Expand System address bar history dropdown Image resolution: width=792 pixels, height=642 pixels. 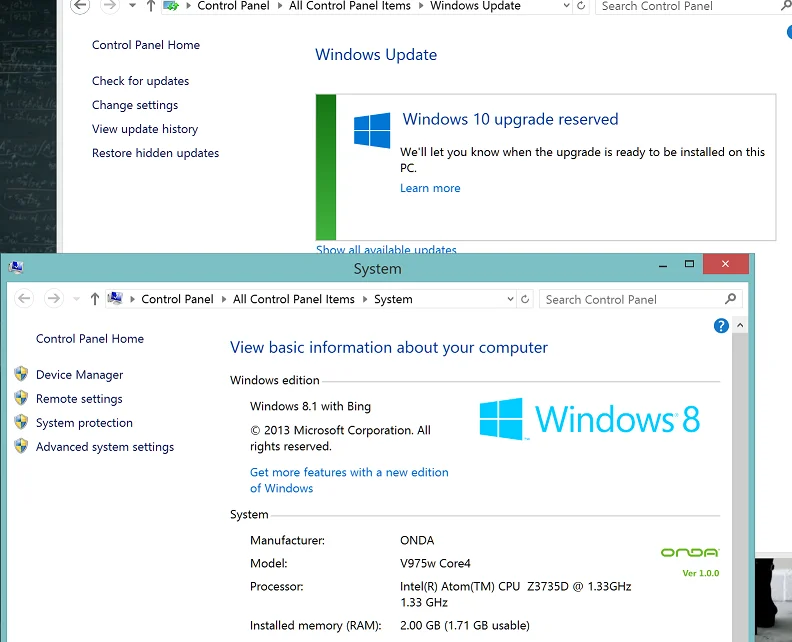511,299
